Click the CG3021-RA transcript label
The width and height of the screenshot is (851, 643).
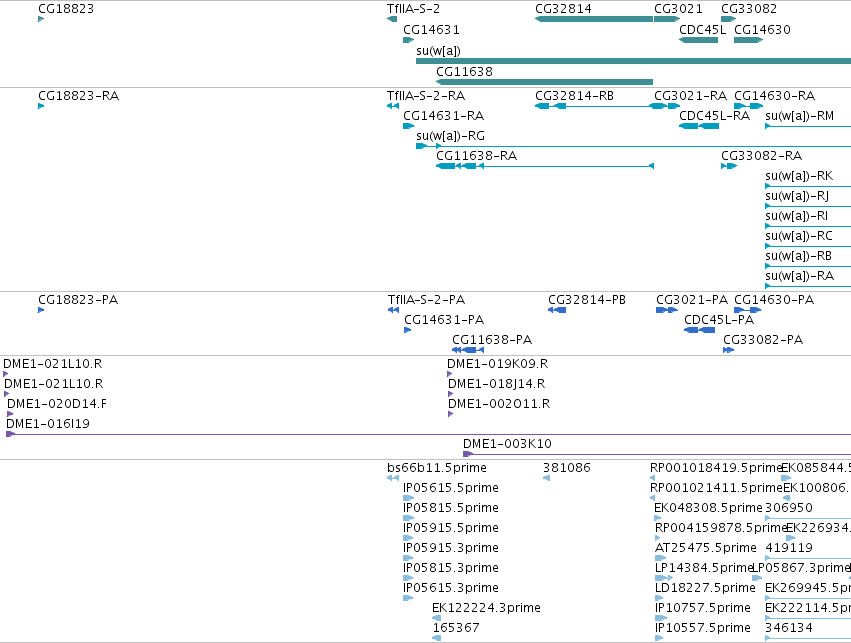[690, 96]
